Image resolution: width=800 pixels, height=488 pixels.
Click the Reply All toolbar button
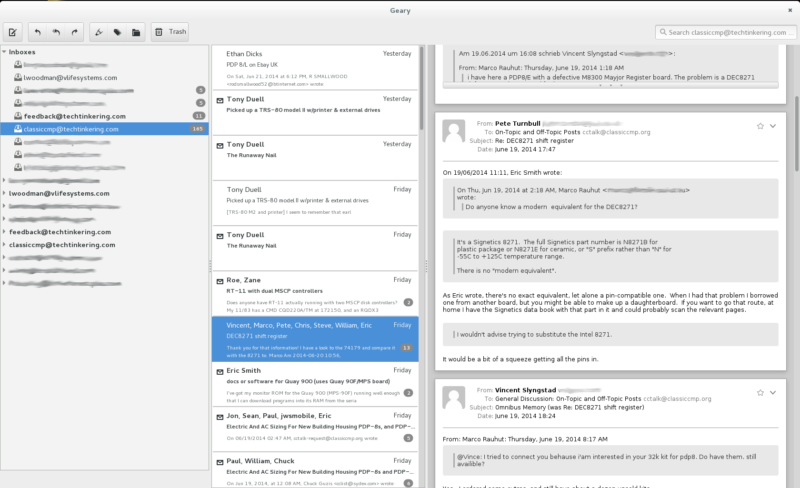click(56, 32)
